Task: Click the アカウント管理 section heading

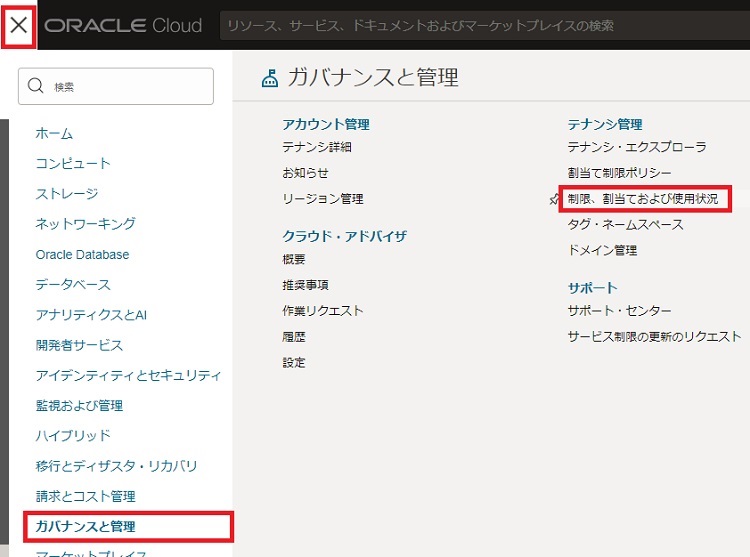Action: [x=326, y=124]
